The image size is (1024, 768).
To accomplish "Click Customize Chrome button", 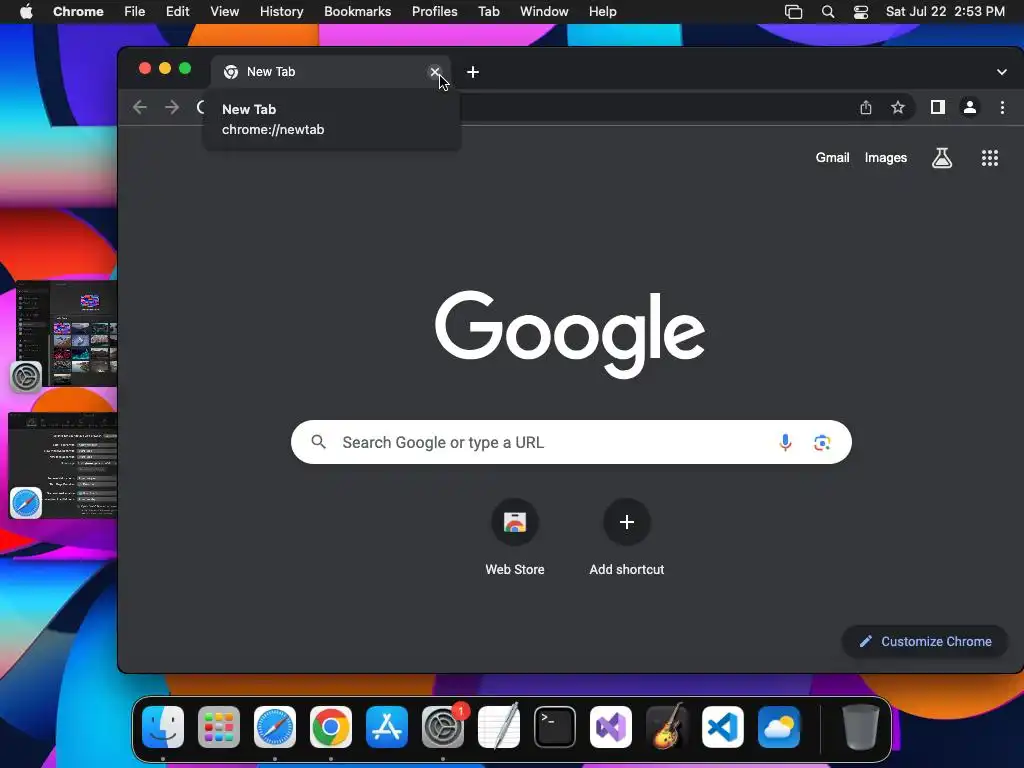I will click(x=925, y=641).
